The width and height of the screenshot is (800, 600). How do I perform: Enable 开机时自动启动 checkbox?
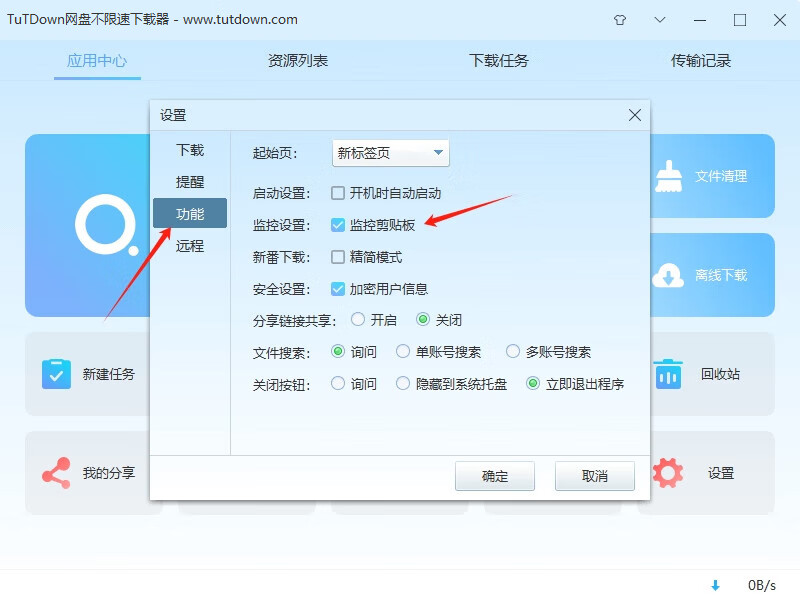(x=338, y=193)
